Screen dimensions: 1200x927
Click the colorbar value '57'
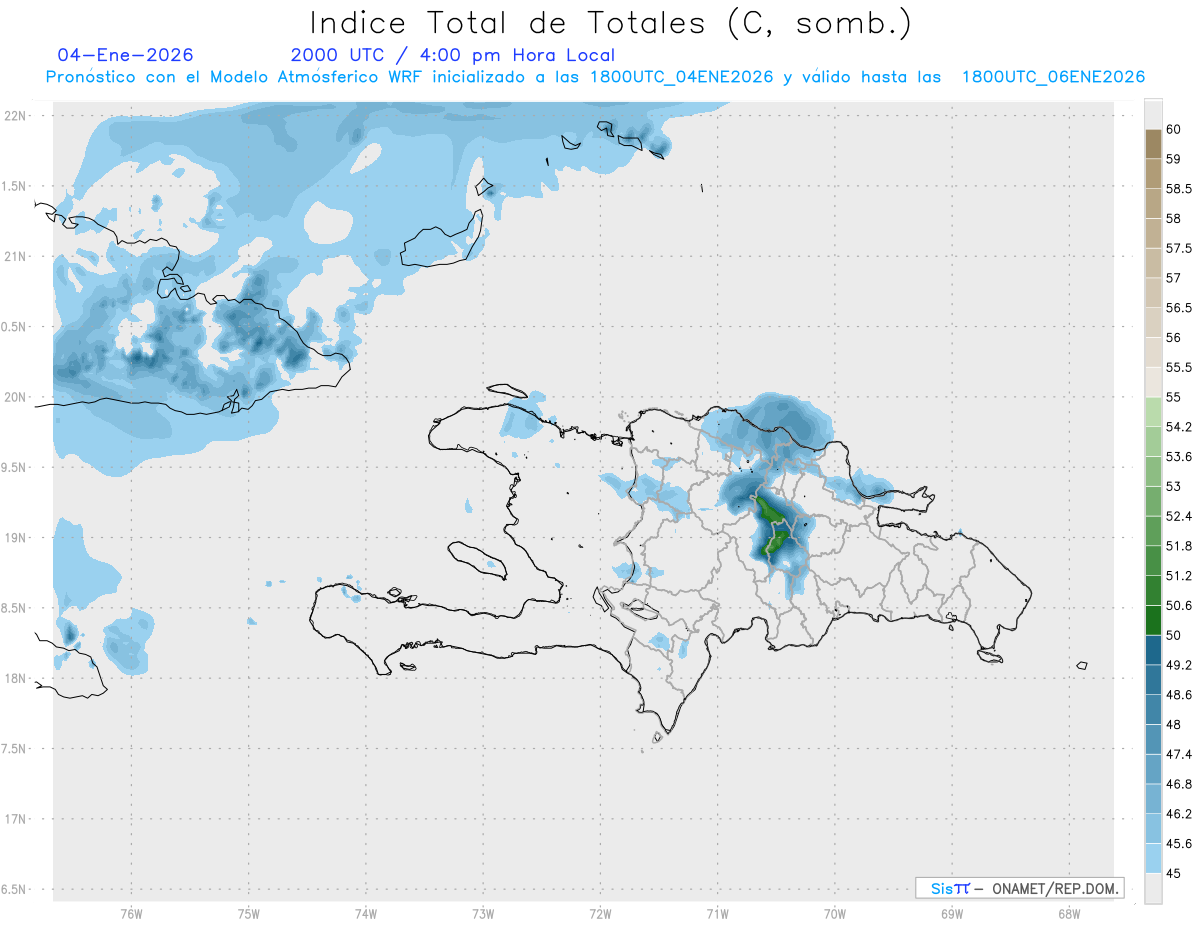click(1173, 277)
